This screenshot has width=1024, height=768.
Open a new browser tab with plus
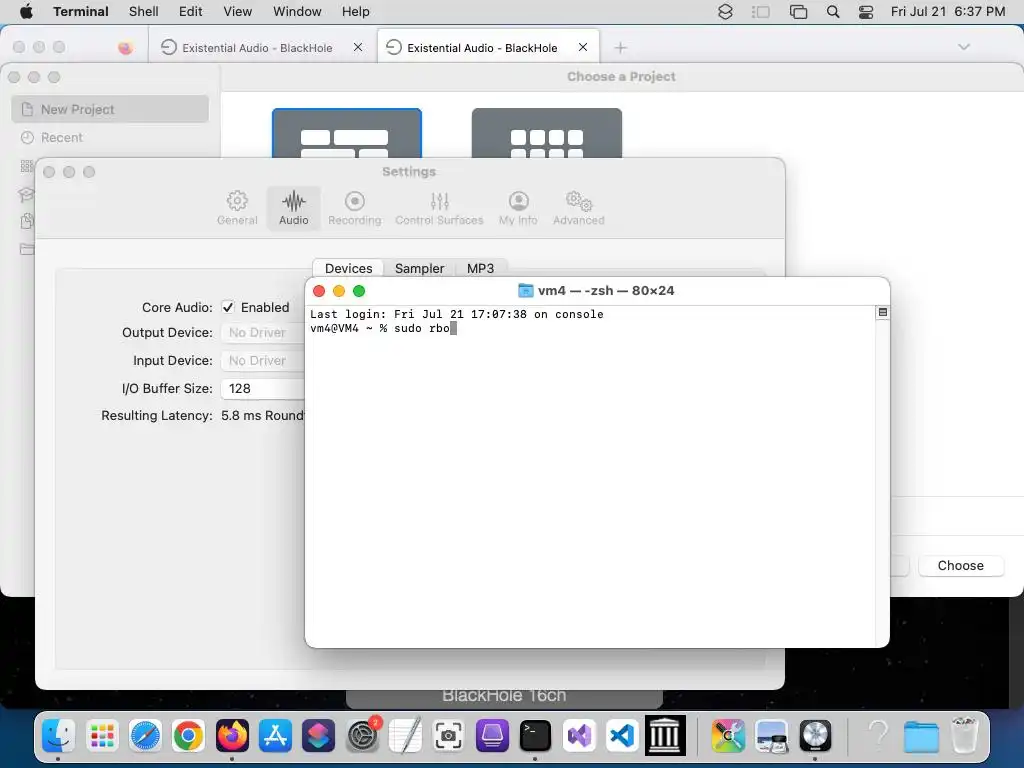point(620,48)
